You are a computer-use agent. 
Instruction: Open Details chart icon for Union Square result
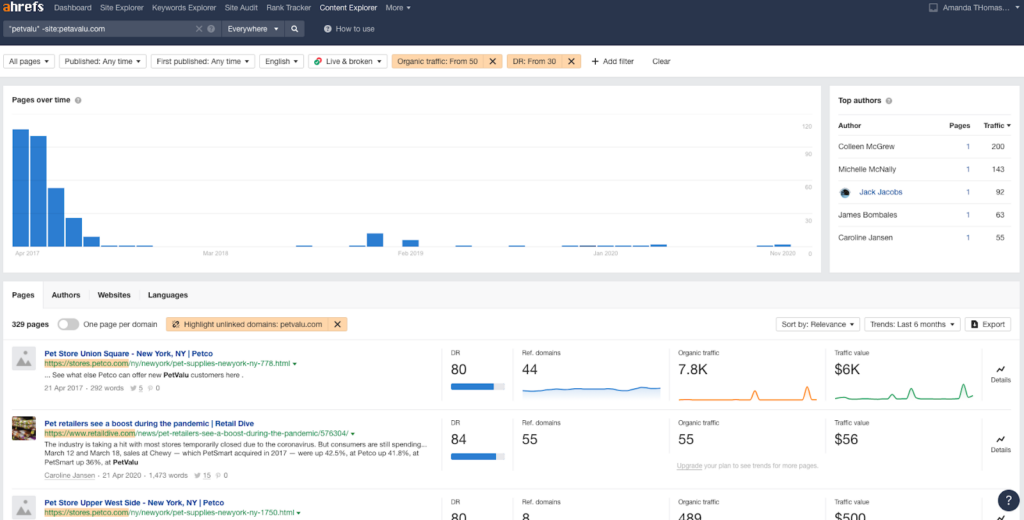click(x=1000, y=370)
